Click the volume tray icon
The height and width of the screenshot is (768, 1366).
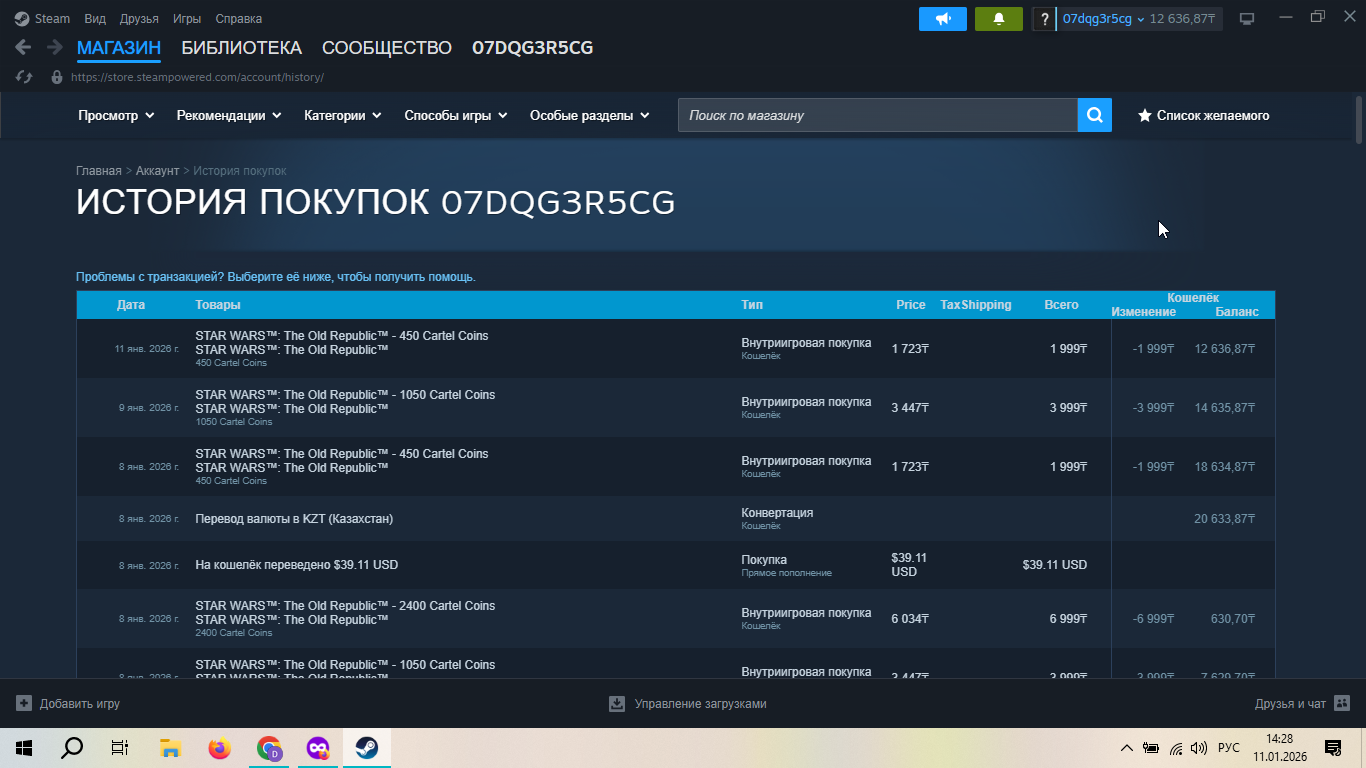pyautogui.click(x=1199, y=747)
